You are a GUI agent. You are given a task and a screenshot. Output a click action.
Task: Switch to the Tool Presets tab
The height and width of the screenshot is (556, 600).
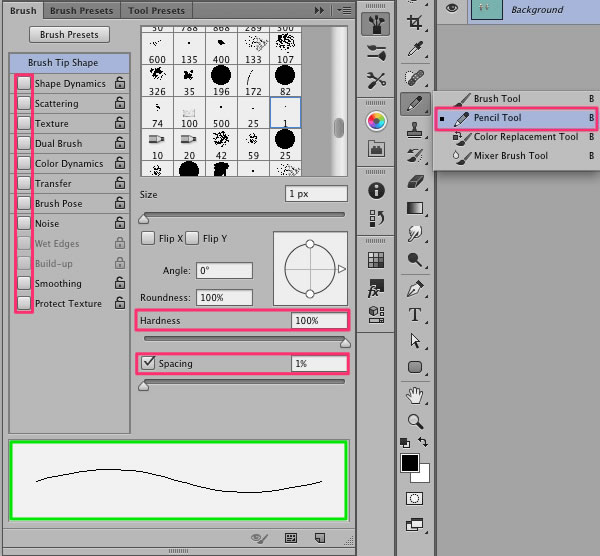[156, 10]
